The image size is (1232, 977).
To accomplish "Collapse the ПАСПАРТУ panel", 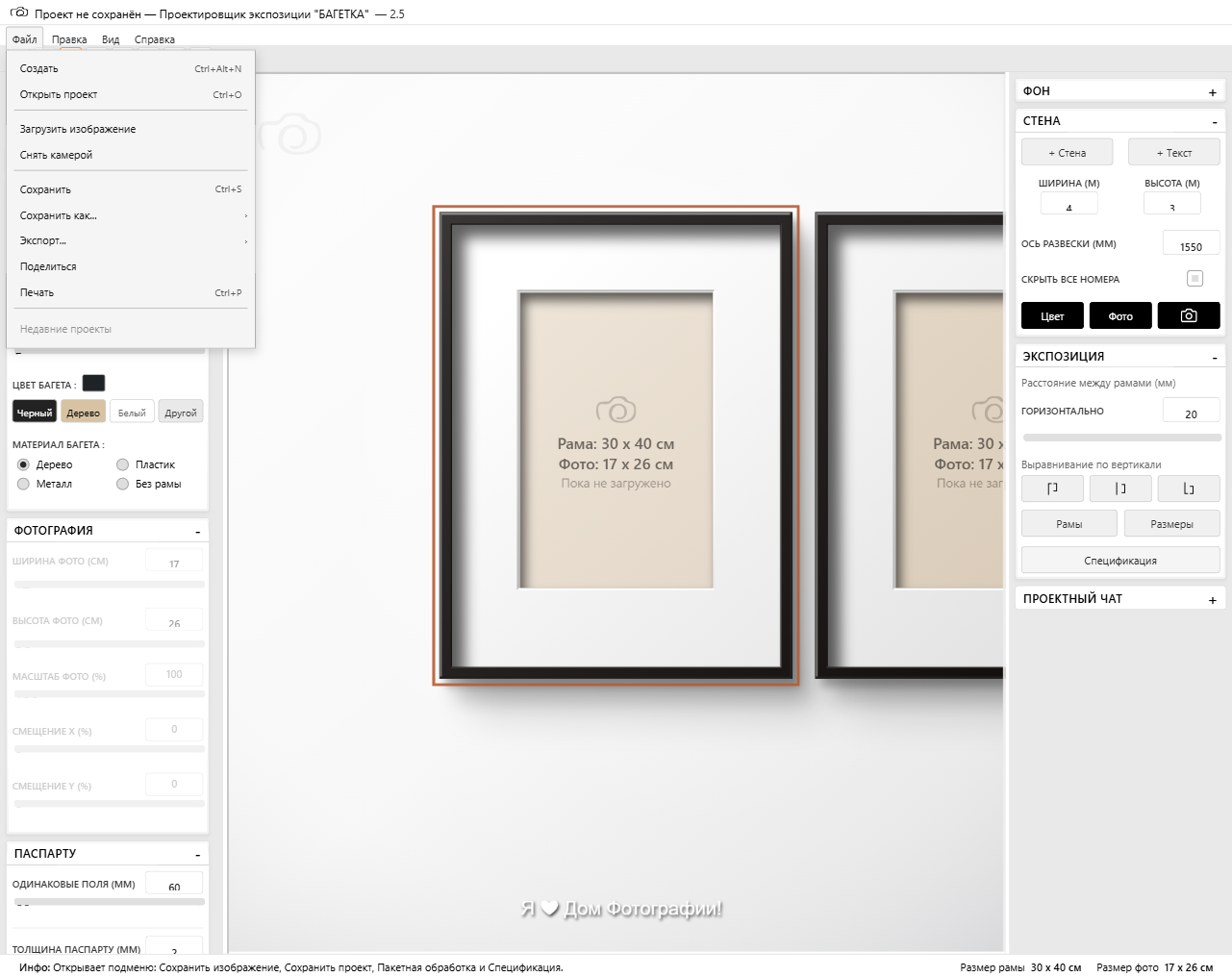I will tap(198, 855).
